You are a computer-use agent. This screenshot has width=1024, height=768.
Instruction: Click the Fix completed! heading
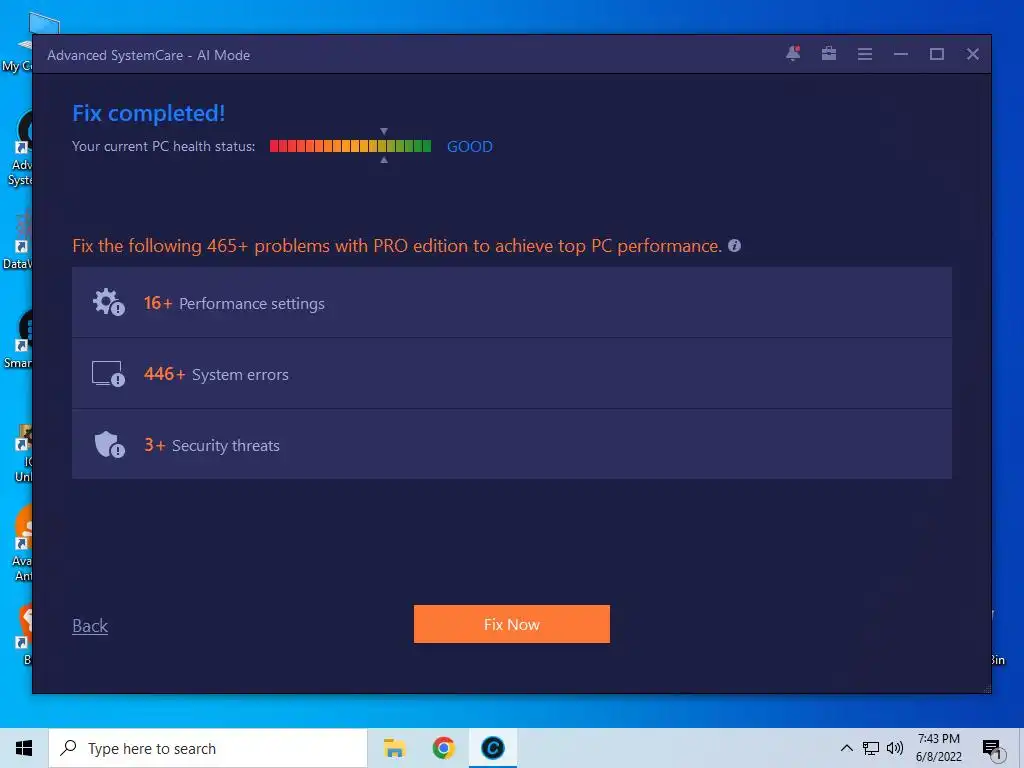(x=148, y=113)
